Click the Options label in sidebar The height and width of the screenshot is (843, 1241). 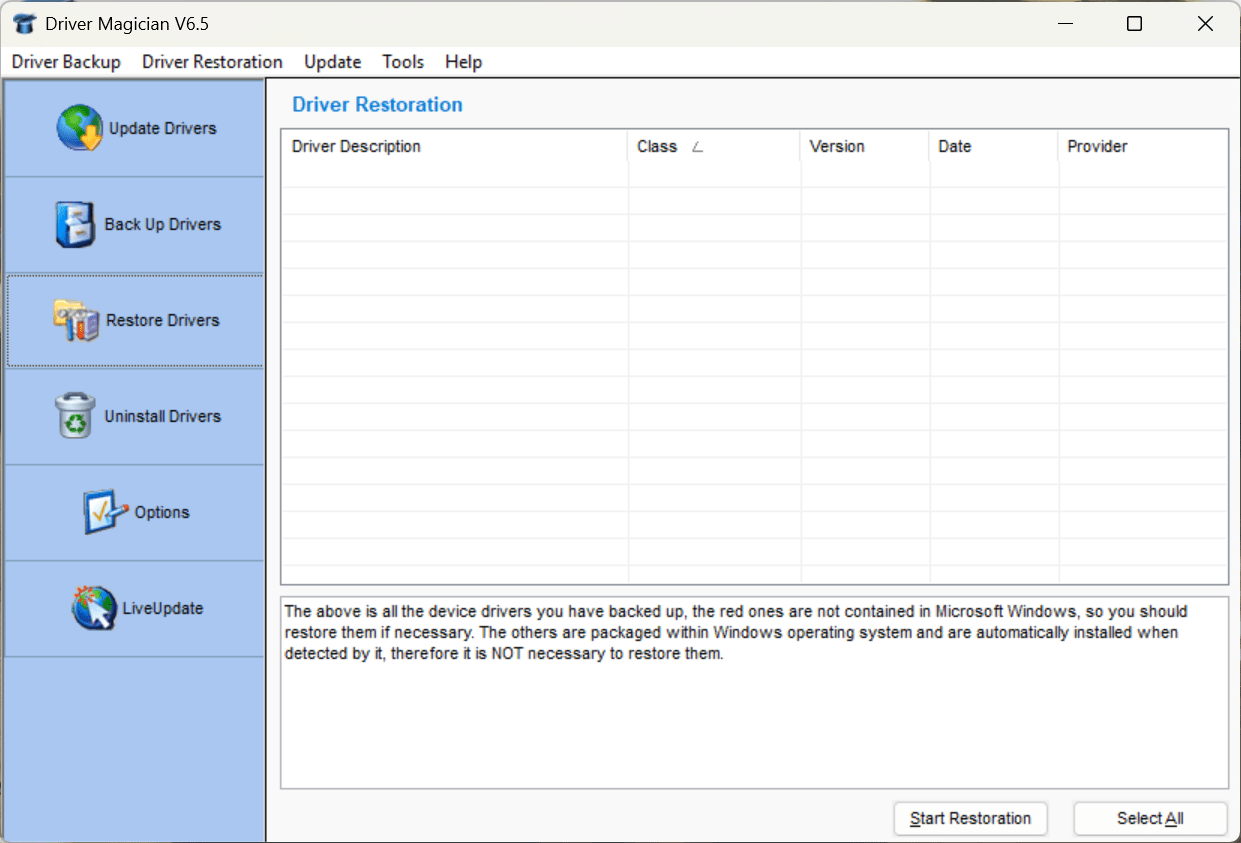(162, 512)
